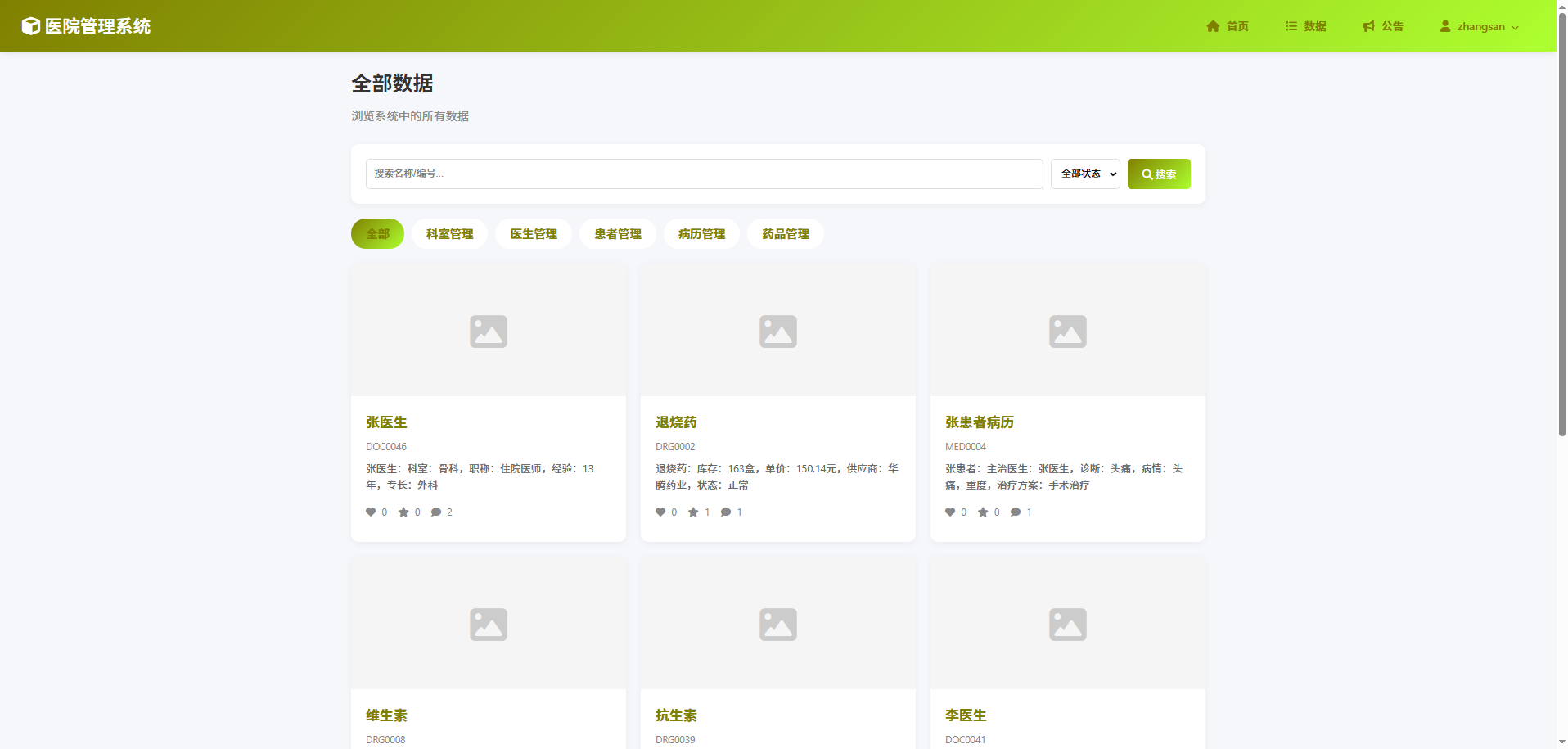Click the 退烧药 description about 库存 163盒

[x=777, y=477]
